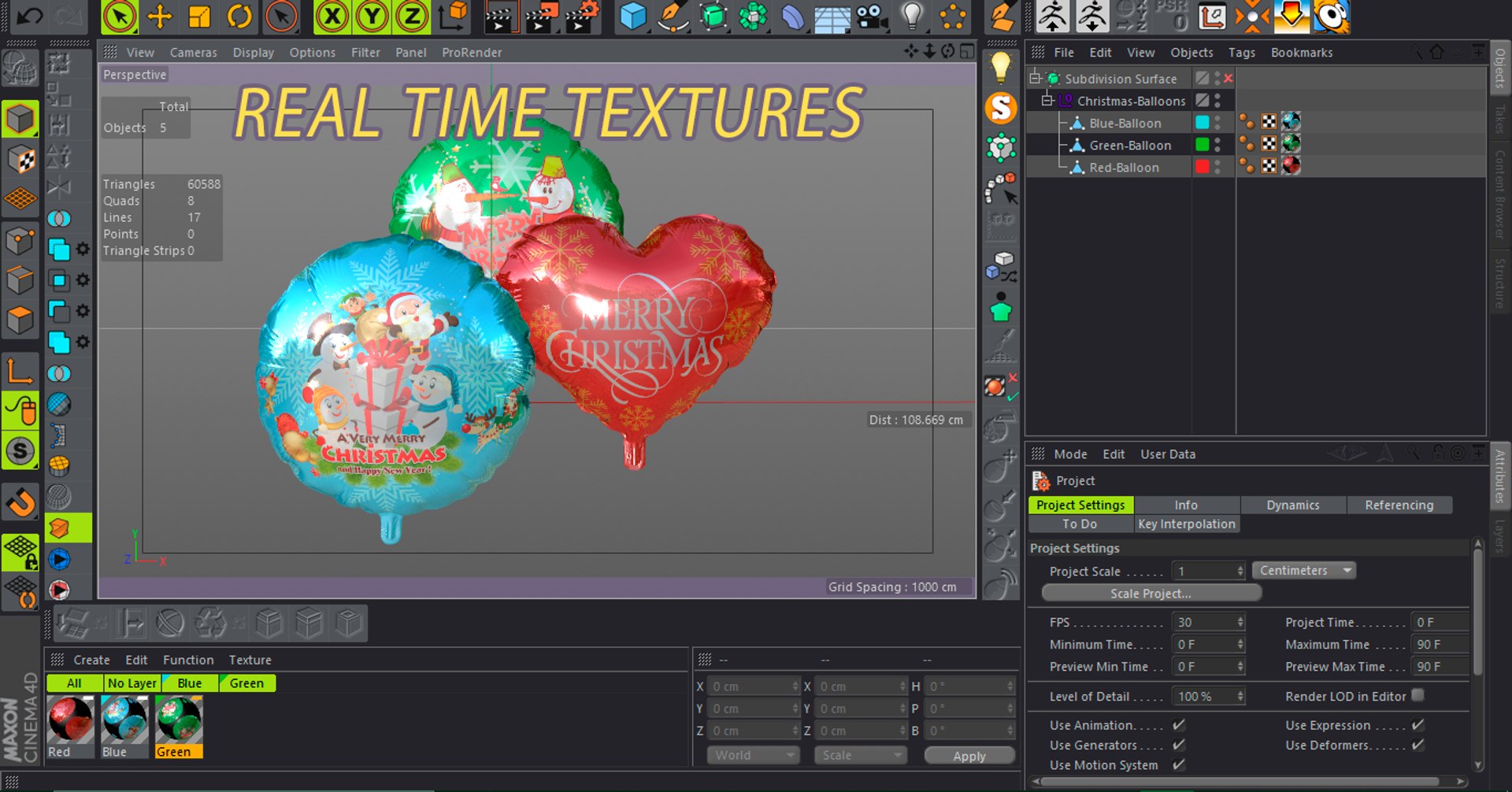The width and height of the screenshot is (1512, 792).
Task: Click the Scale Project button
Action: (x=1151, y=594)
